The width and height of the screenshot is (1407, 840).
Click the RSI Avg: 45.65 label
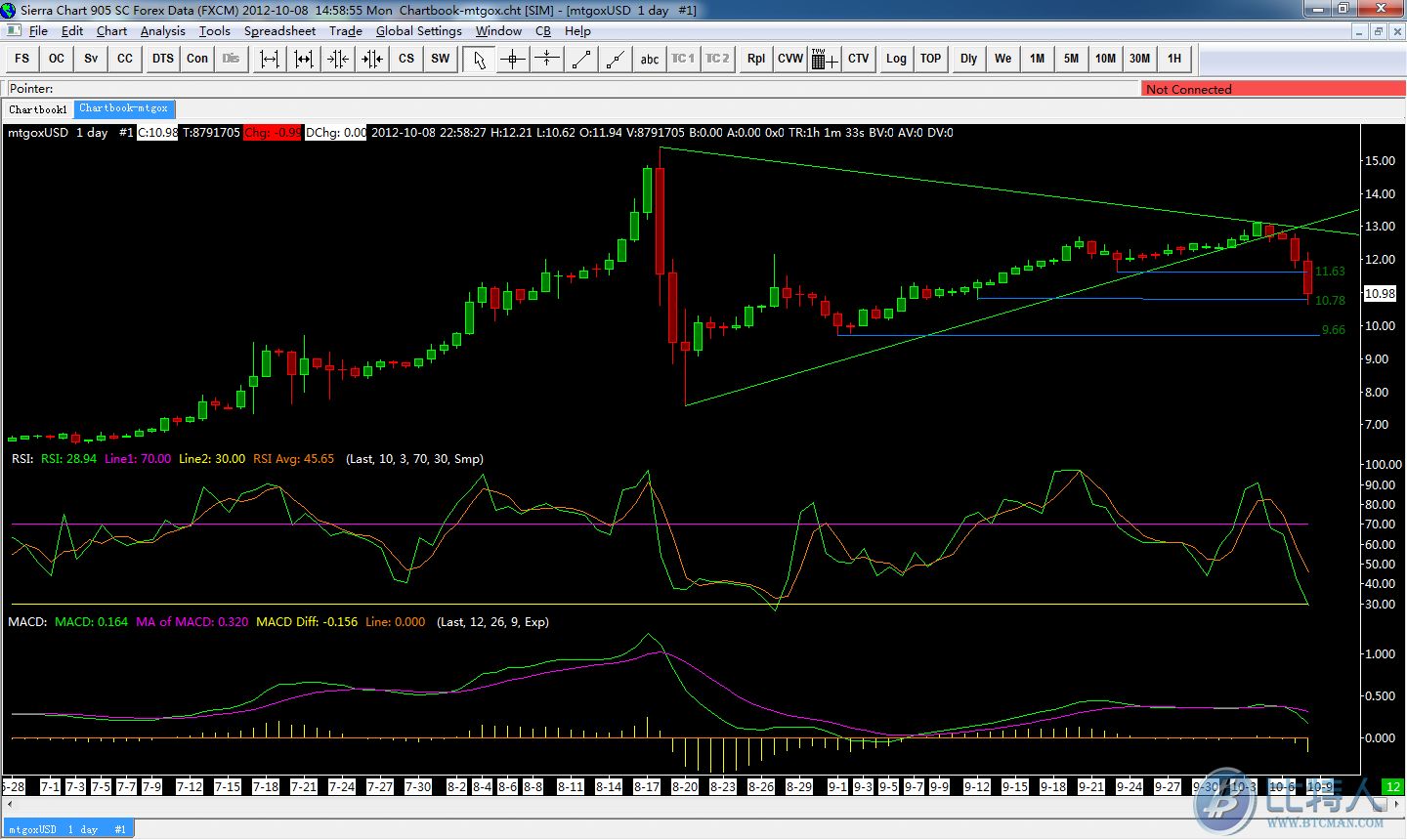[293, 458]
